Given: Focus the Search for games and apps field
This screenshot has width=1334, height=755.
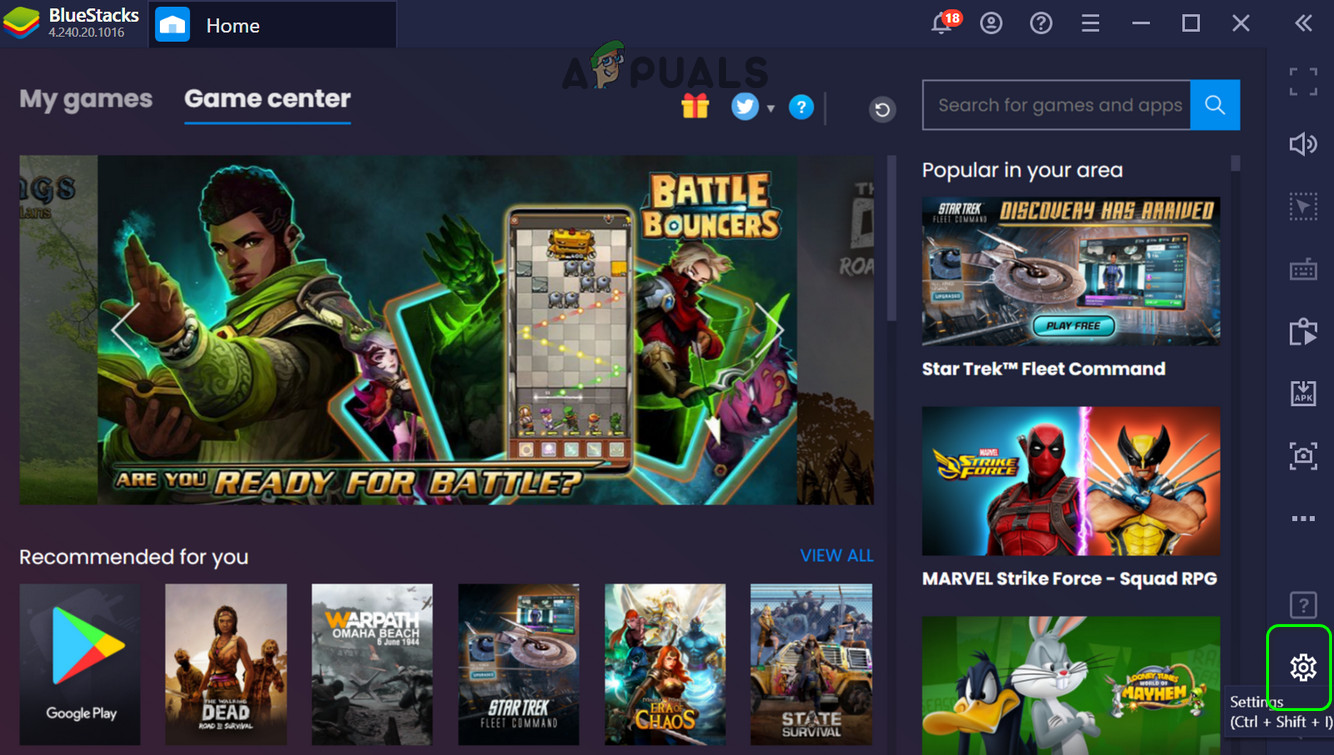Looking at the screenshot, I should point(1057,105).
